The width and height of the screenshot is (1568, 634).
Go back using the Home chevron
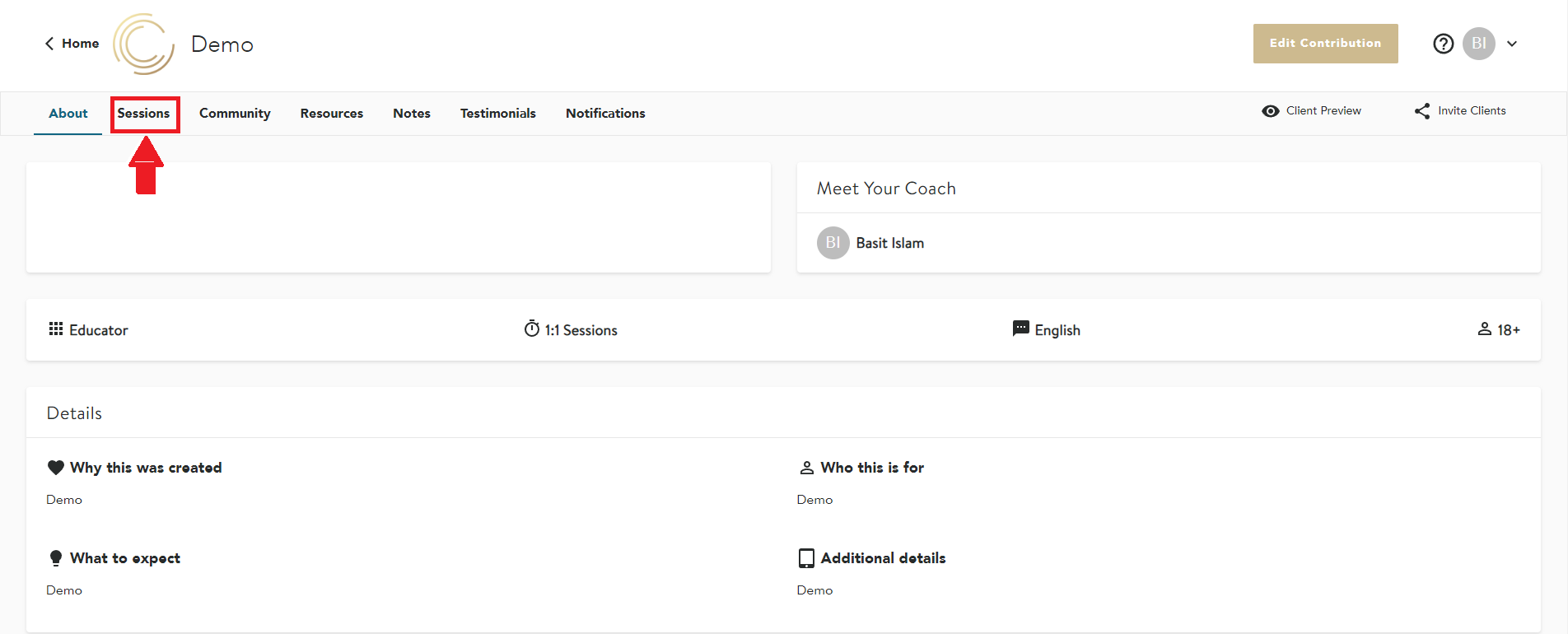click(x=49, y=44)
